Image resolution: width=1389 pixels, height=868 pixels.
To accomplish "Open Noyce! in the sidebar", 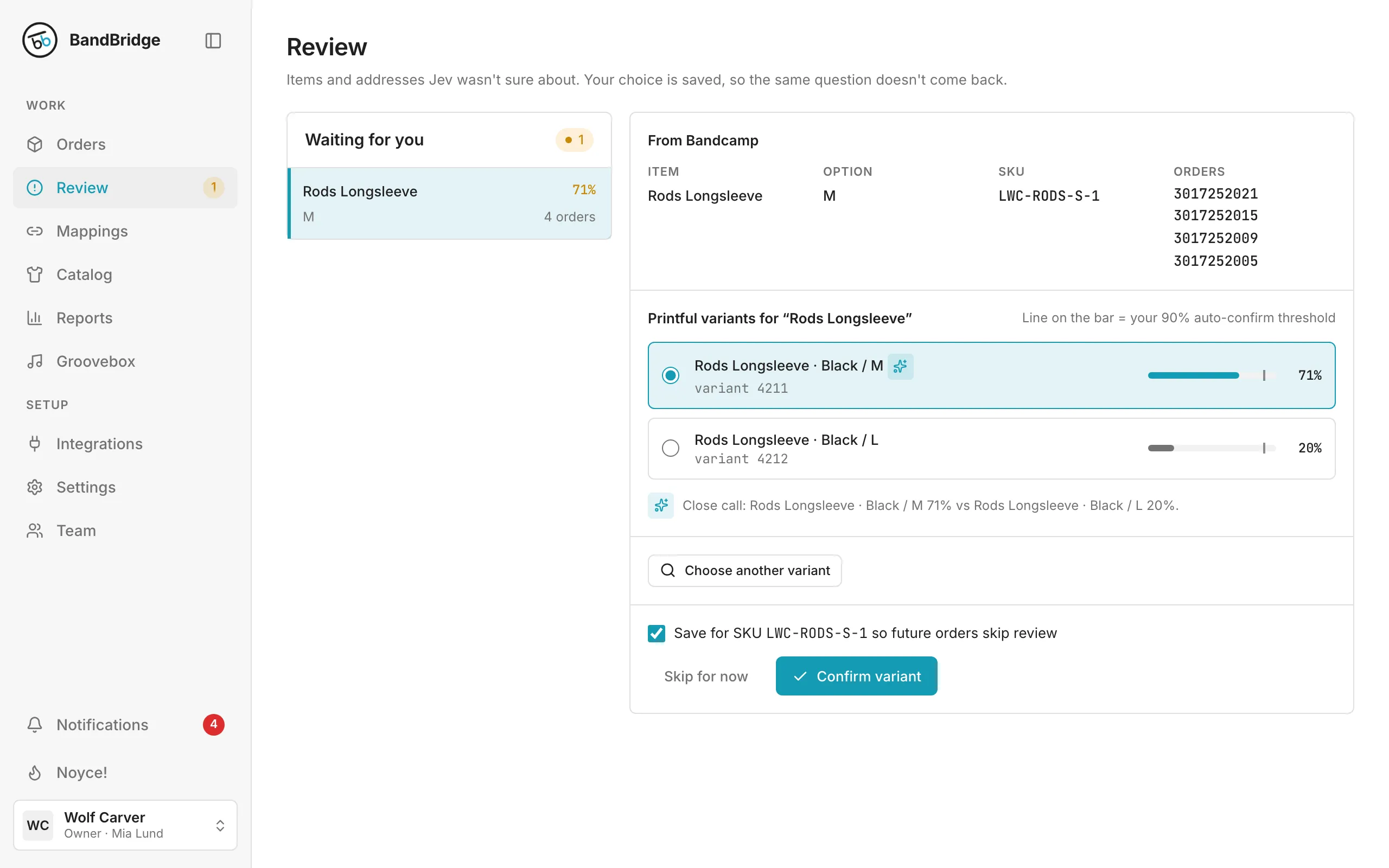I will (125, 772).
